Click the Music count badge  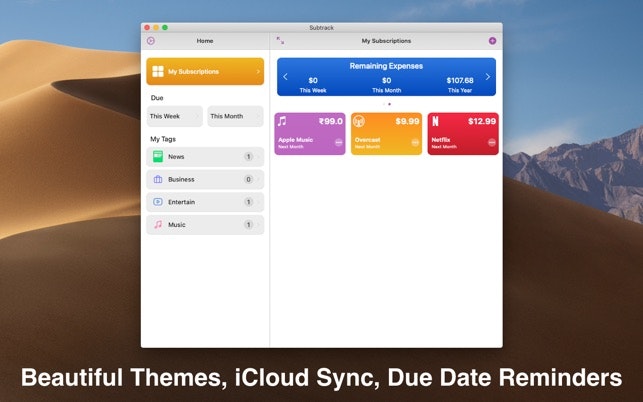click(x=248, y=224)
